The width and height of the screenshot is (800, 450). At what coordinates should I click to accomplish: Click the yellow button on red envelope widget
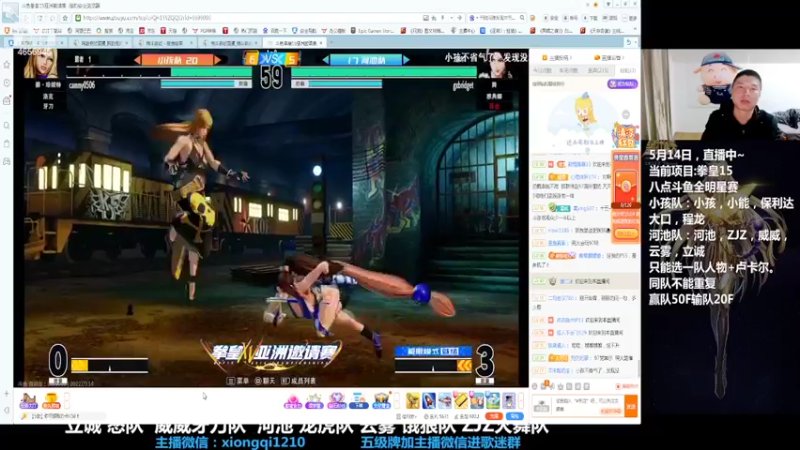(626, 234)
